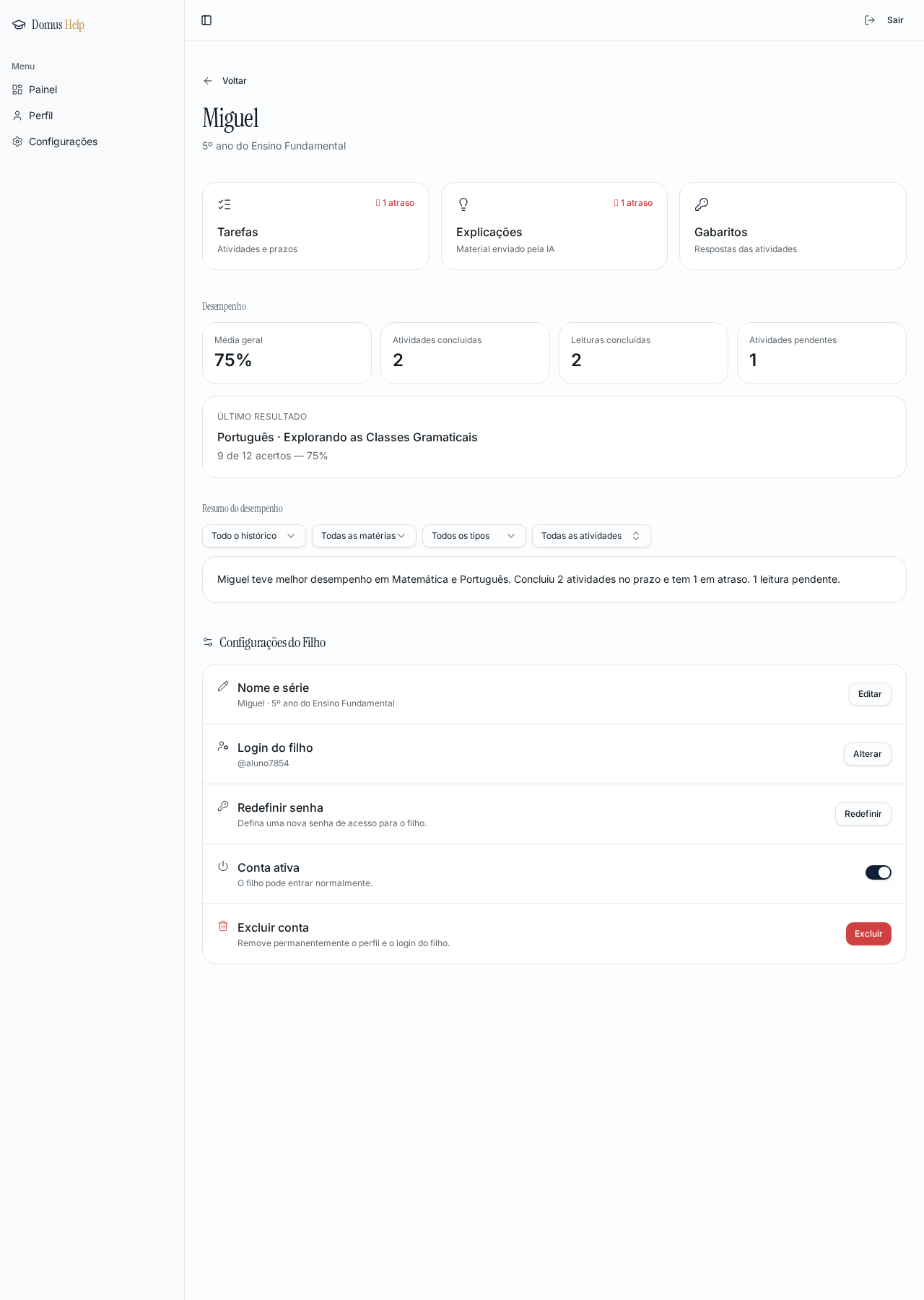Click the lightbulb icon on Explicações card
The height and width of the screenshot is (1300, 924).
point(463,204)
